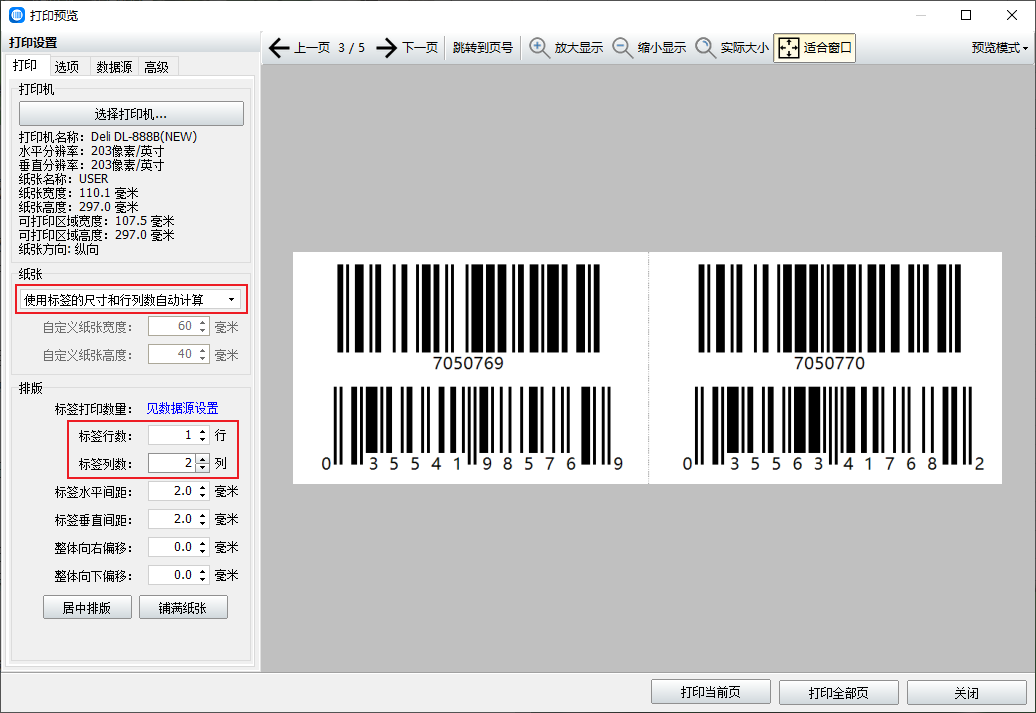Screen dimensions: 1036x713
Task: Click the left label preview 7050769
Action: [x=469, y=367]
